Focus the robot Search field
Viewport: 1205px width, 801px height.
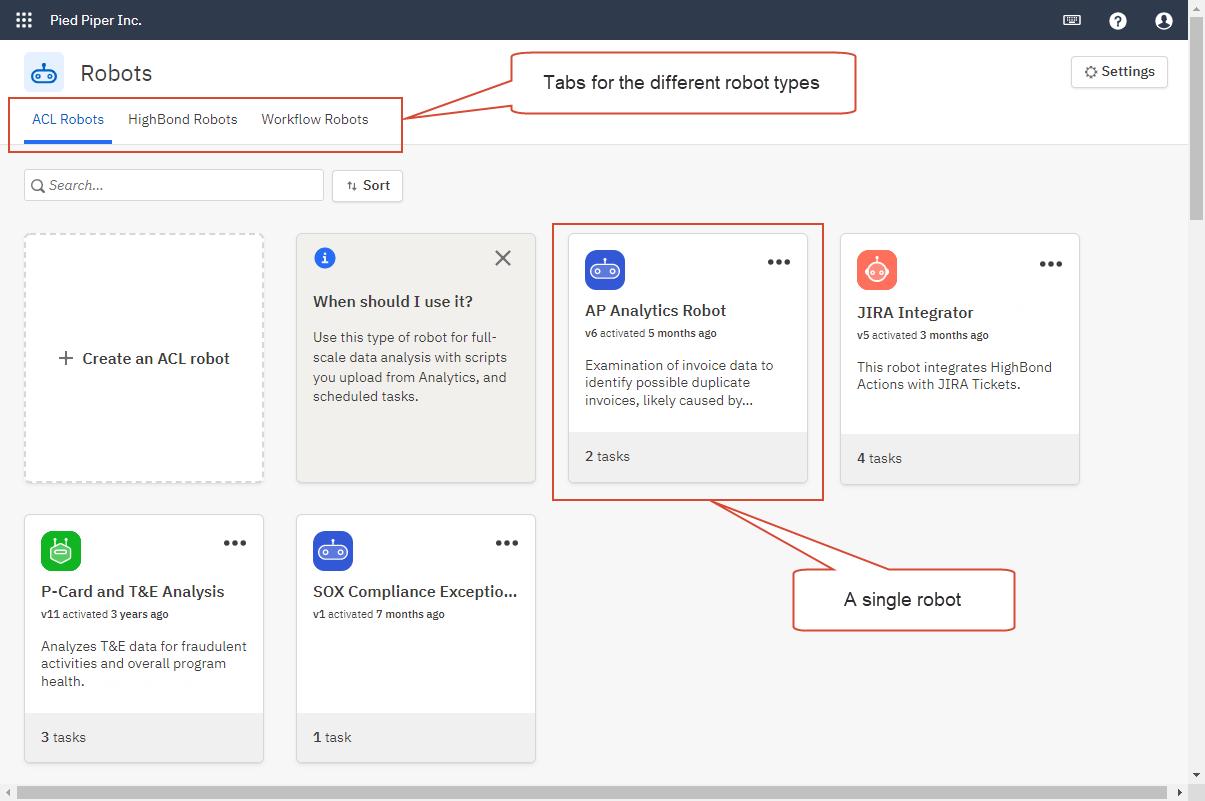pyautogui.click(x=174, y=185)
